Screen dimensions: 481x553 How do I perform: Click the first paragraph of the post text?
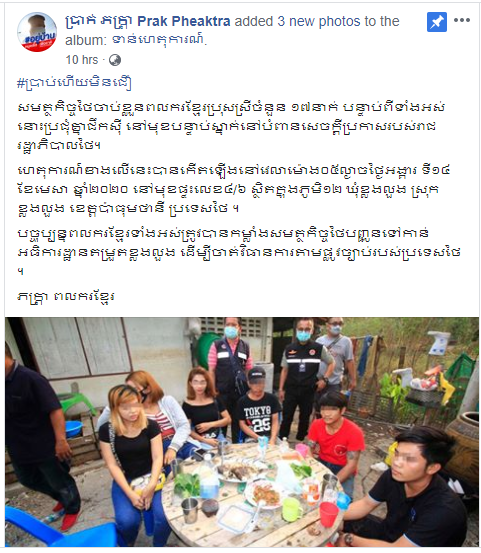pyautogui.click(x=231, y=126)
